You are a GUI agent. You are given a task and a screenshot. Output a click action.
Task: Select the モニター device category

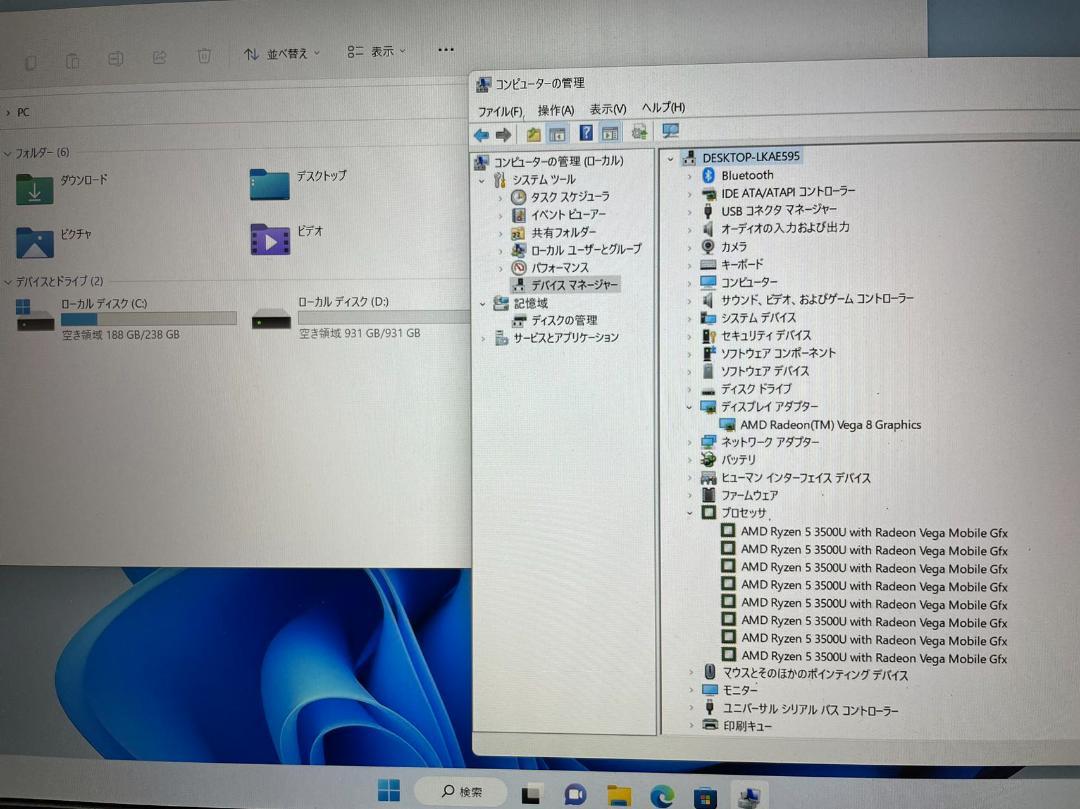(740, 690)
